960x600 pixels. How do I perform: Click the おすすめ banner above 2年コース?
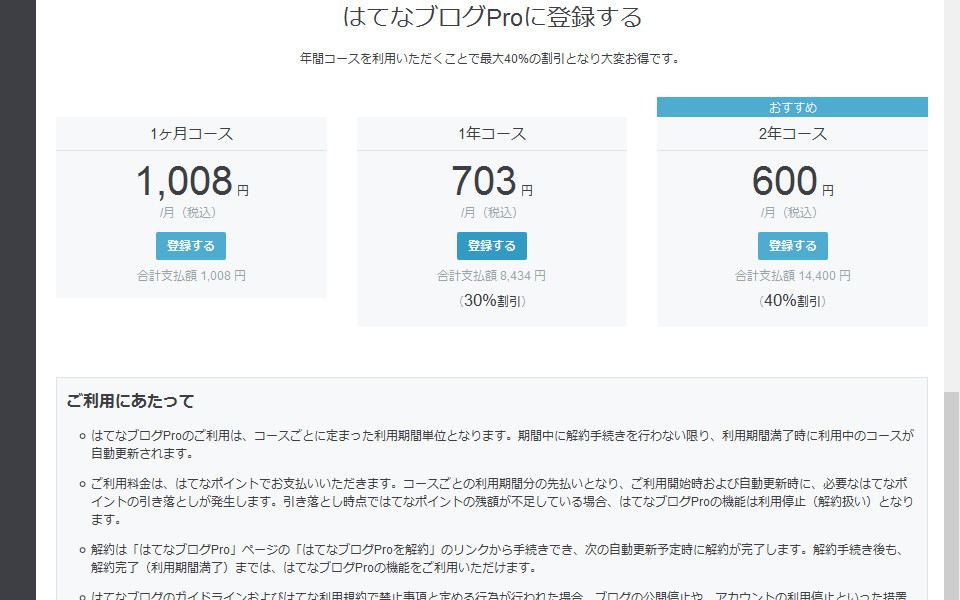[792, 107]
